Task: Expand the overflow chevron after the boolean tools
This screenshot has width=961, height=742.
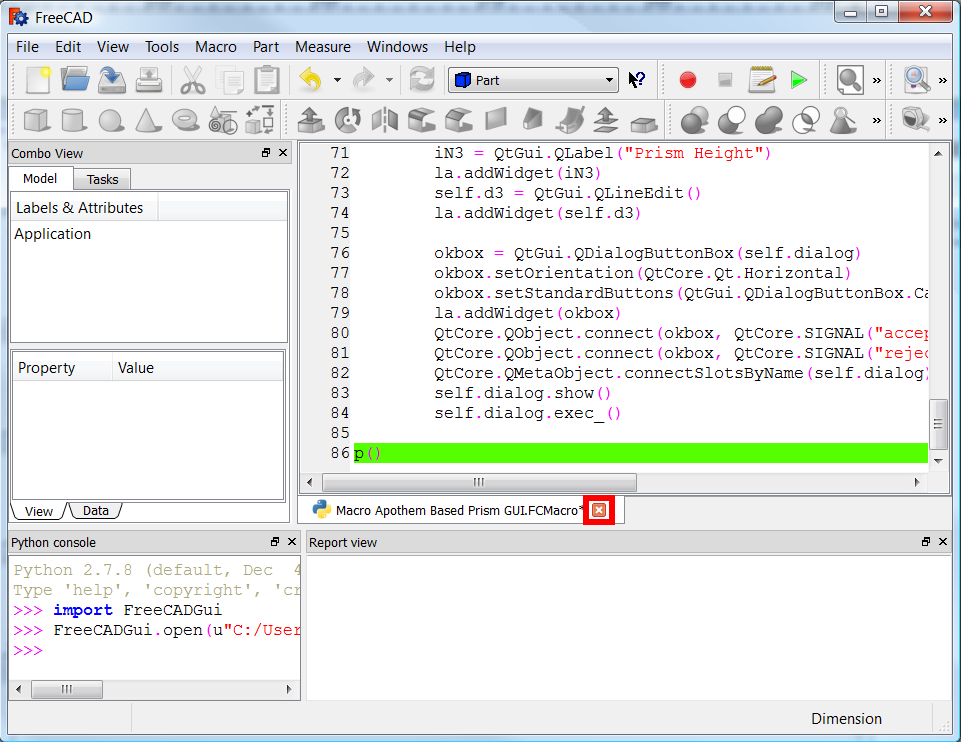Action: point(876,120)
